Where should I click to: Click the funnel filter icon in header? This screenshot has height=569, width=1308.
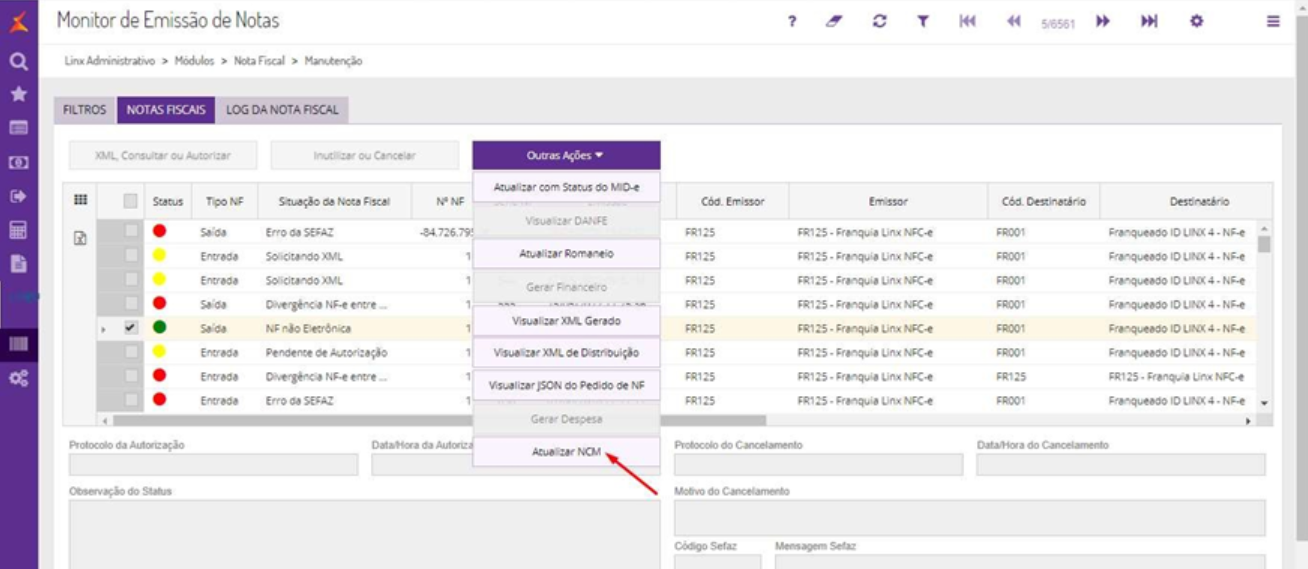[924, 21]
